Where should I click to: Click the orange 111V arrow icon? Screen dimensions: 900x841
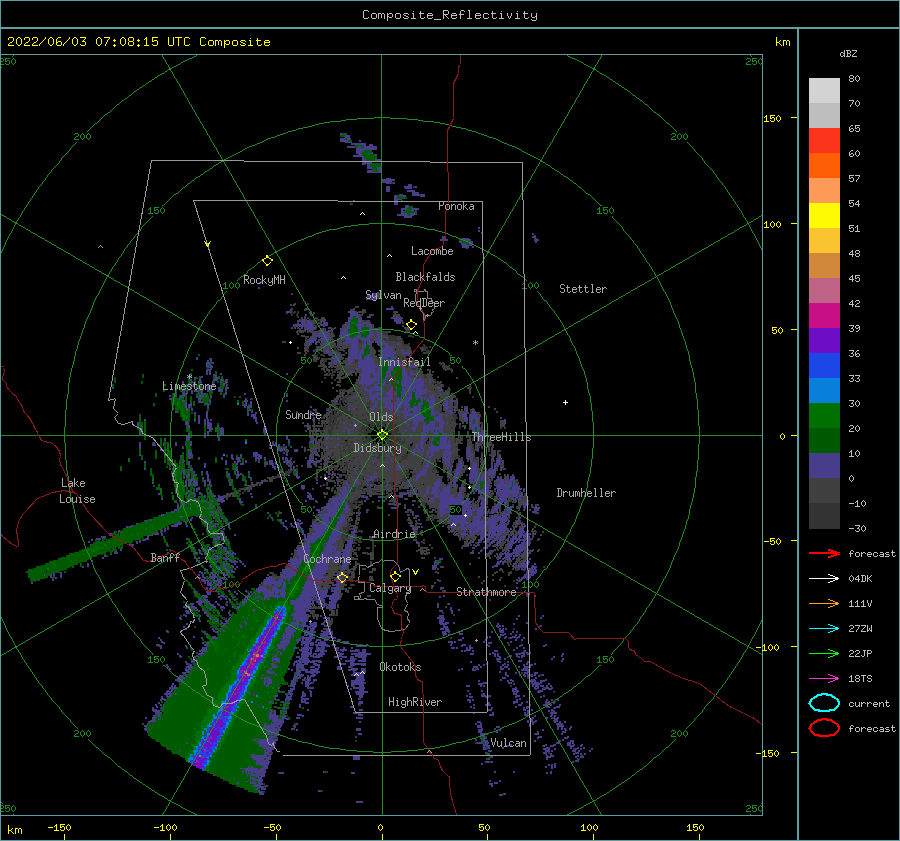coord(824,603)
